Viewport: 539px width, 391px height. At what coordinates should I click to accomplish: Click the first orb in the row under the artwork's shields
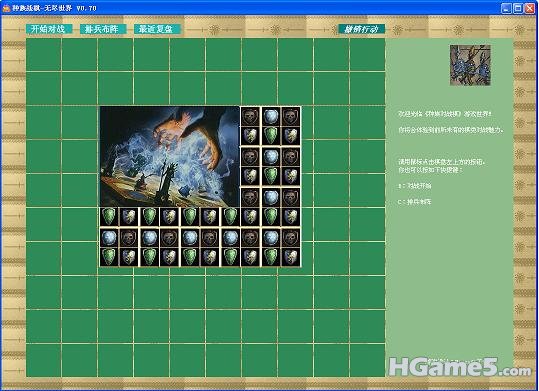(x=109, y=237)
